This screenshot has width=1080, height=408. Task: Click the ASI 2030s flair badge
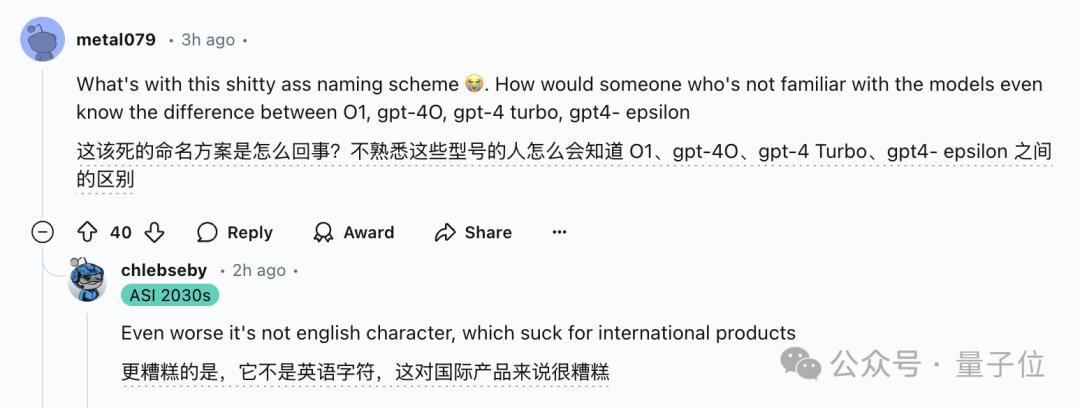(170, 295)
